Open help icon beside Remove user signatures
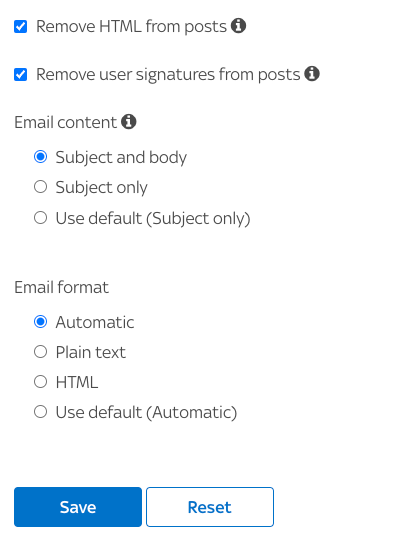 click(x=312, y=73)
